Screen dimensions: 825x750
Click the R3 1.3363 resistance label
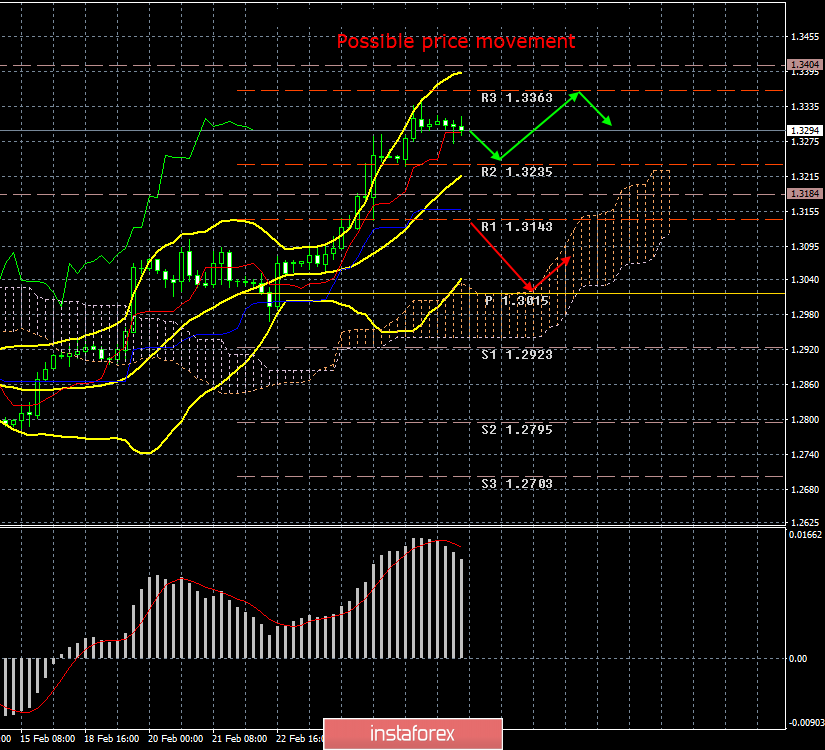517,98
